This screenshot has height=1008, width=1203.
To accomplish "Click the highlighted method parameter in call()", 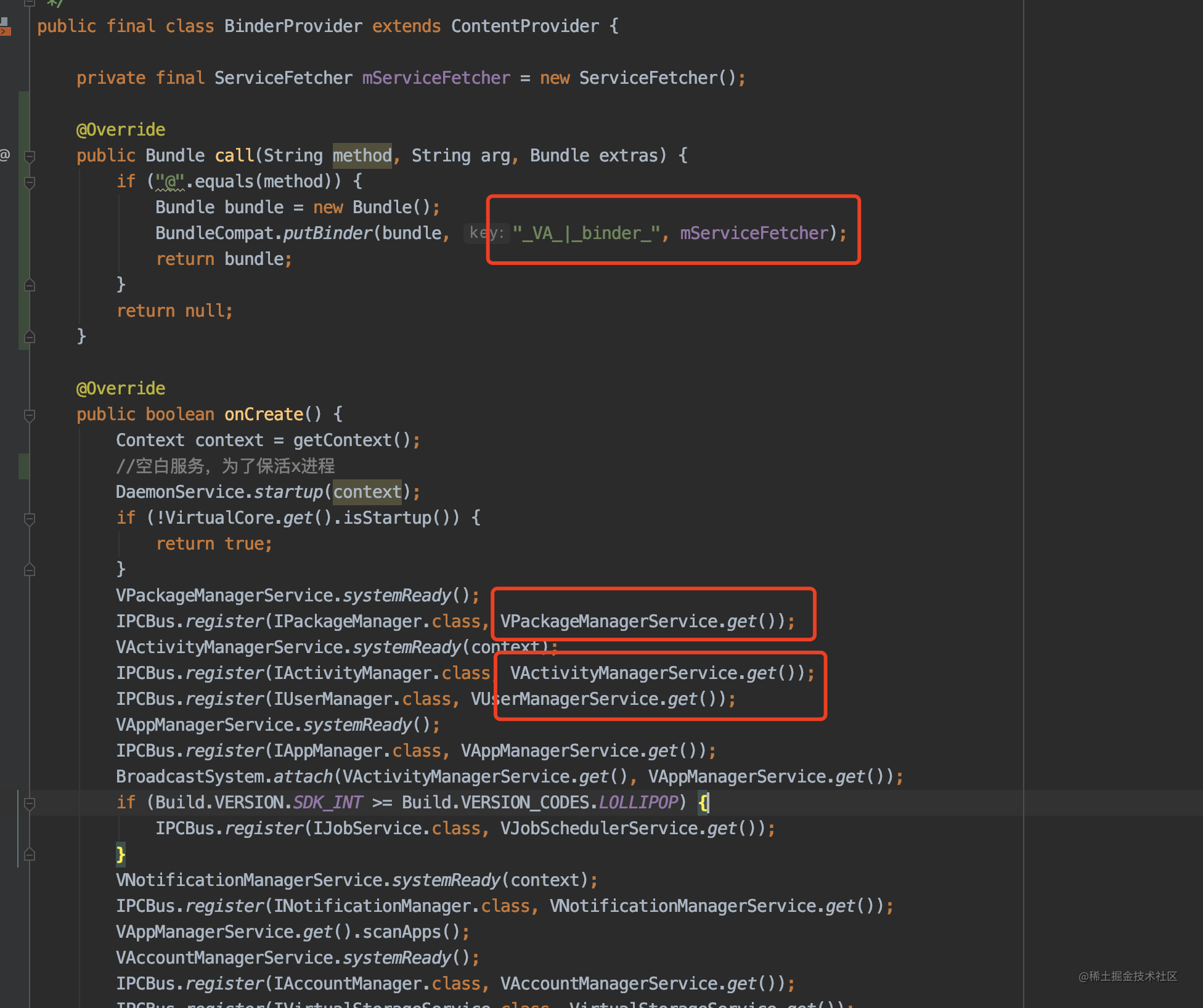I will [x=362, y=155].
